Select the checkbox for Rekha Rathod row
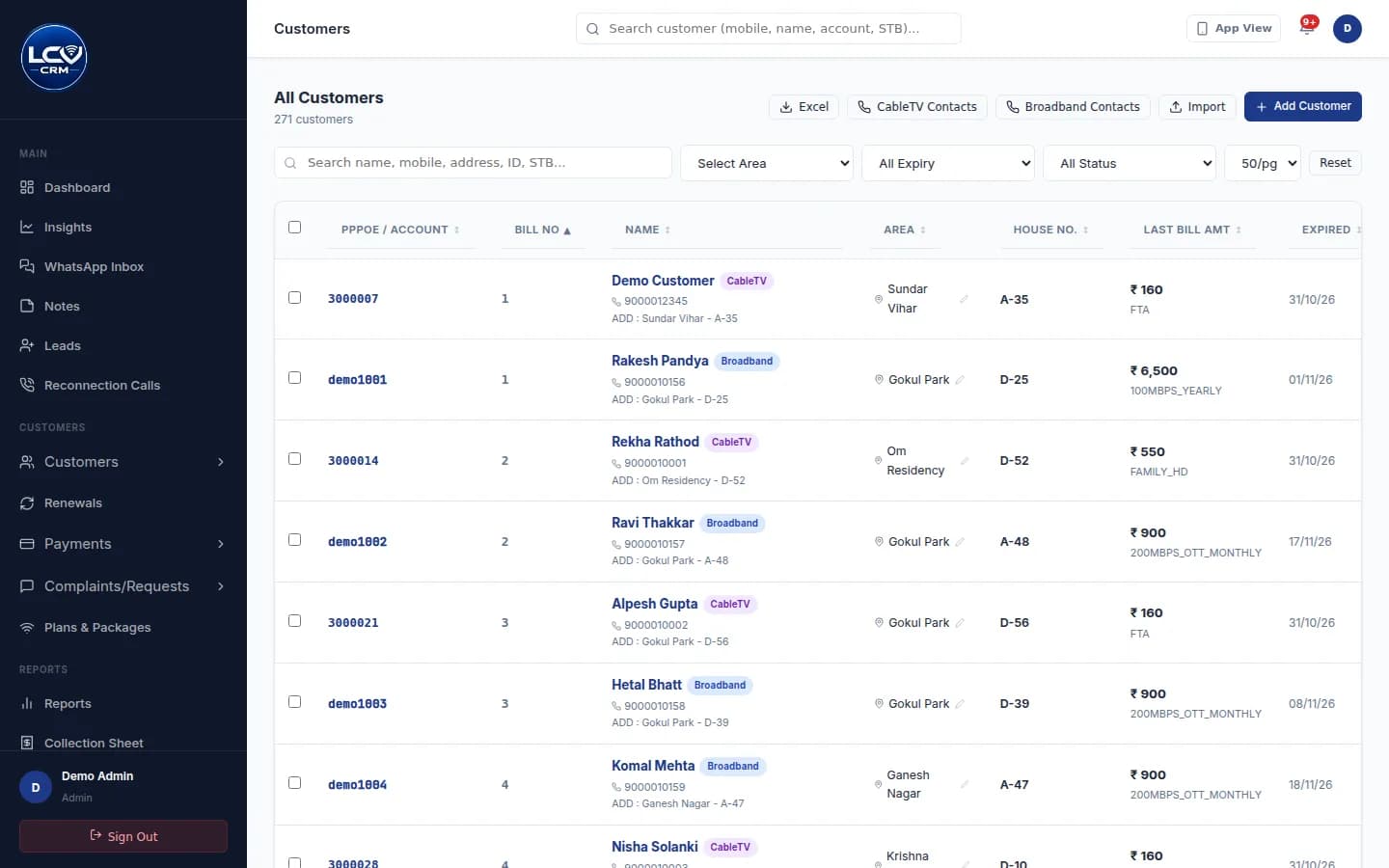The height and width of the screenshot is (868, 1389). [295, 459]
